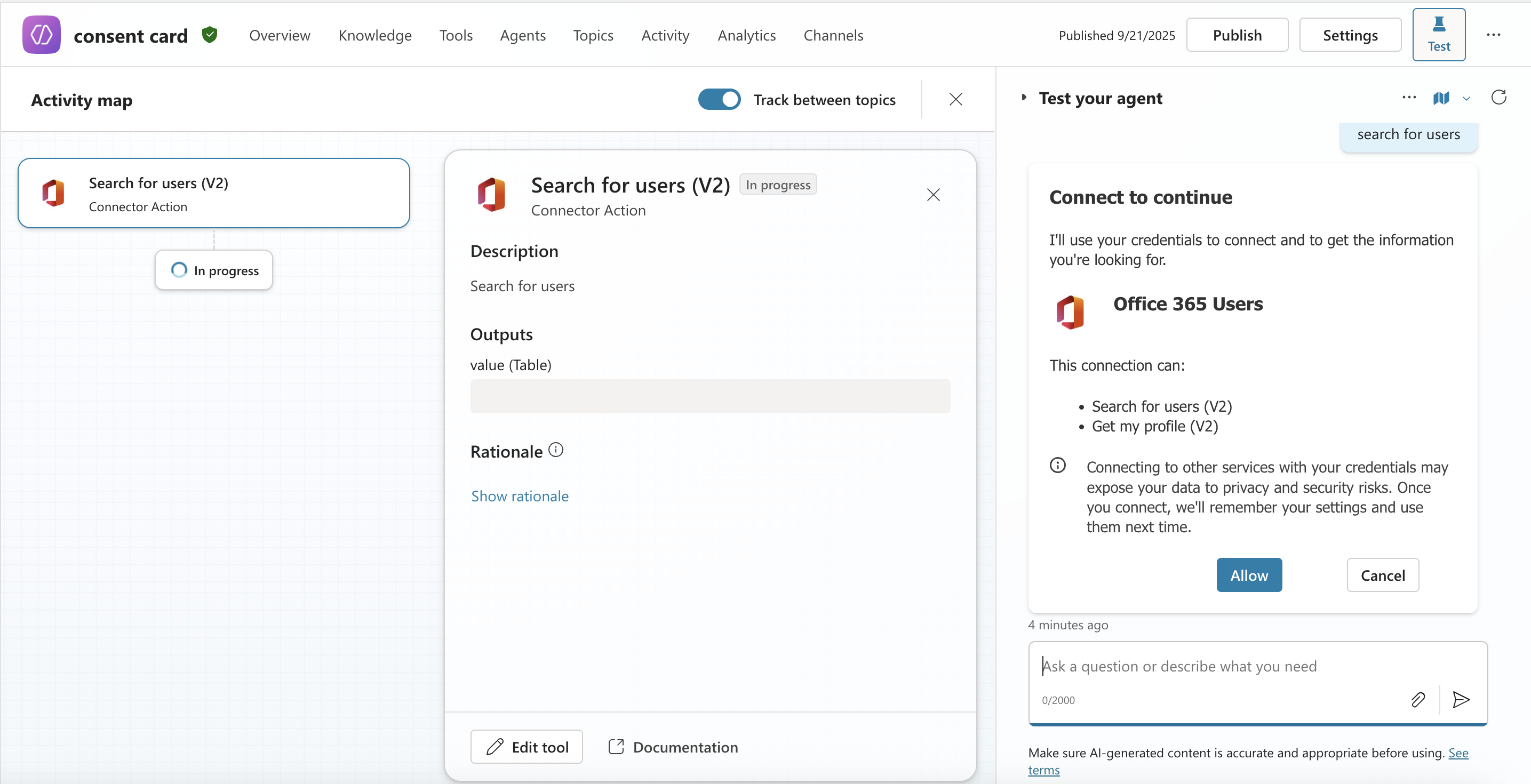Click the Copilot Studio agent logo icon
The height and width of the screenshot is (784, 1531).
click(x=41, y=35)
